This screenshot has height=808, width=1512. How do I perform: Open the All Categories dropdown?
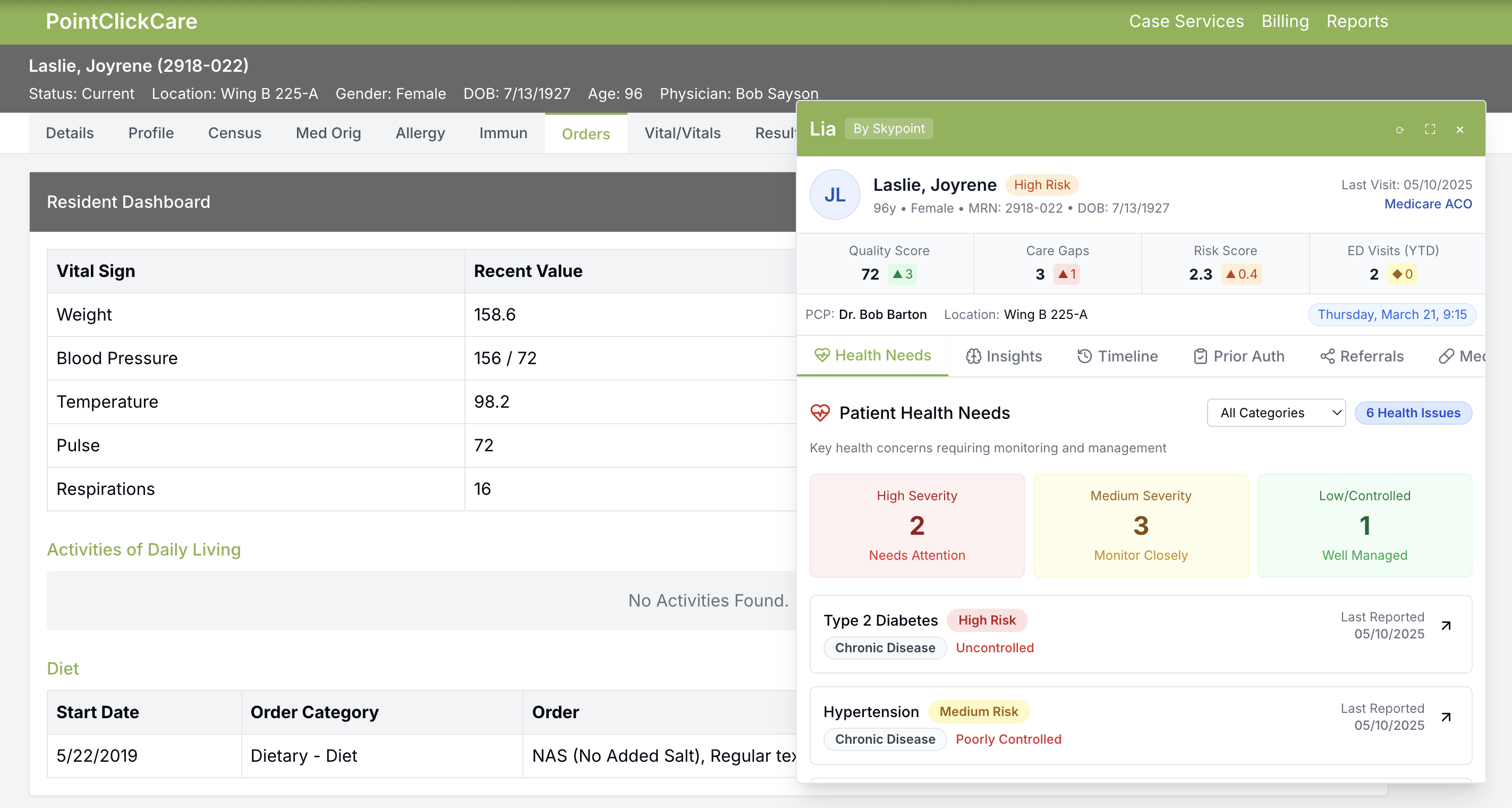1276,413
